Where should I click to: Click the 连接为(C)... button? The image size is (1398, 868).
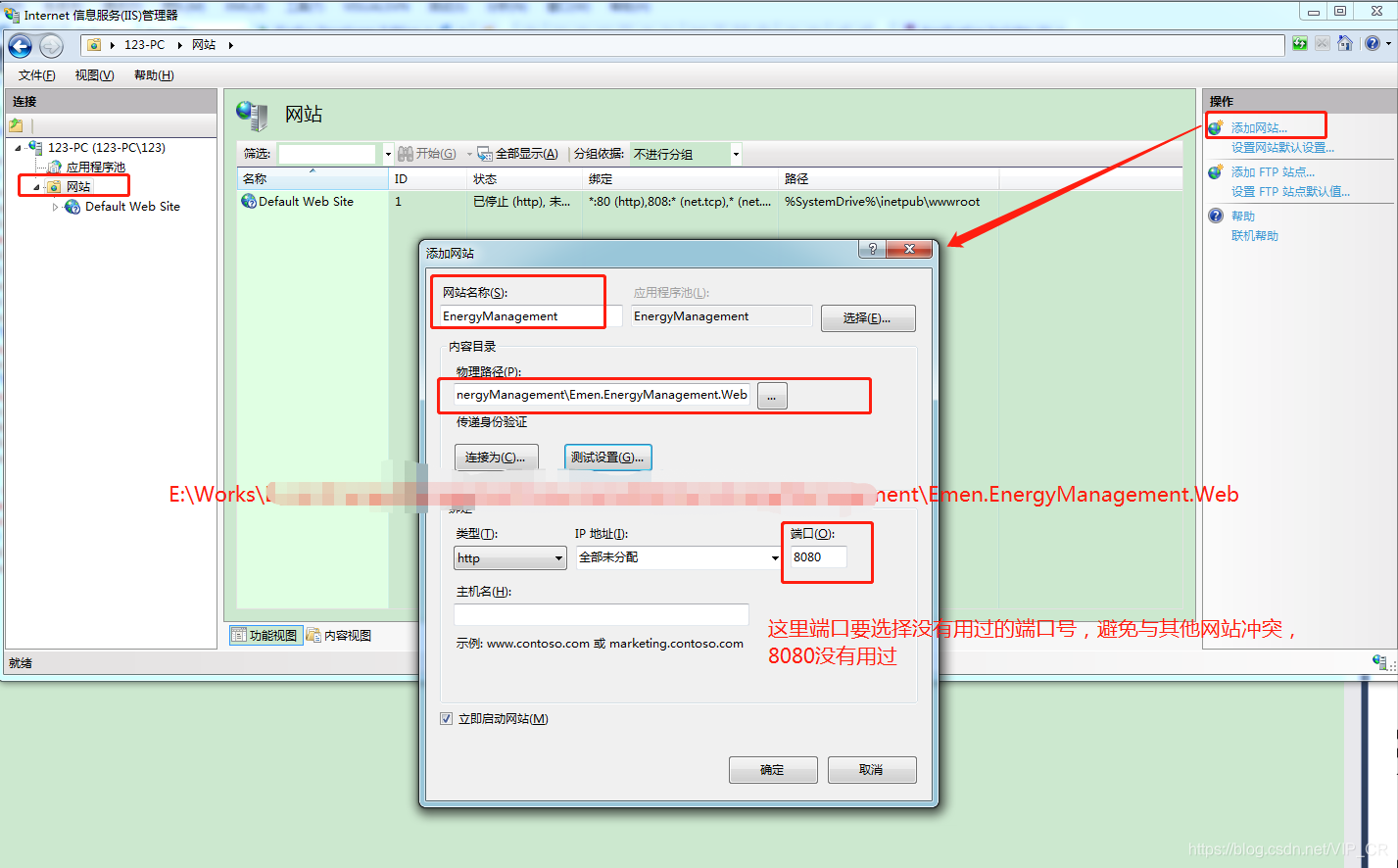coord(496,458)
